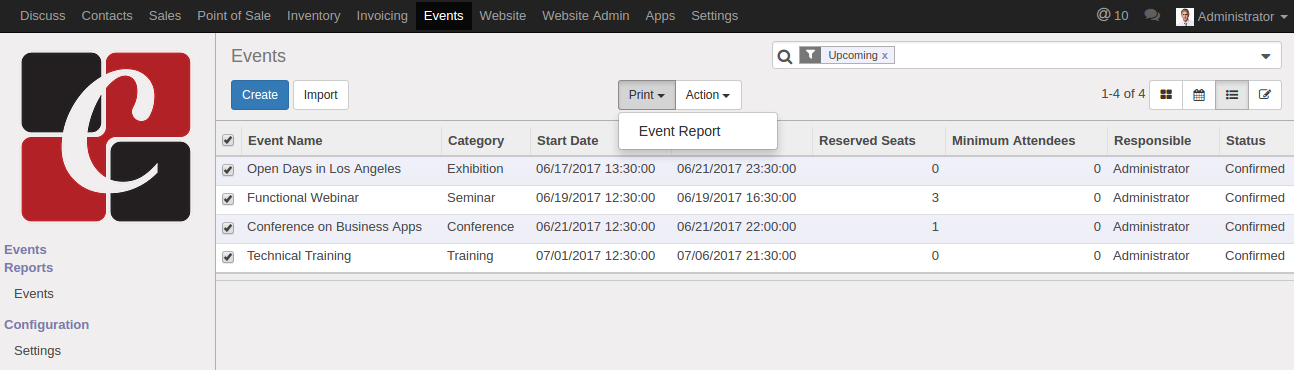Open the Administrator user menu
The height and width of the screenshot is (370, 1294).
tap(1231, 16)
